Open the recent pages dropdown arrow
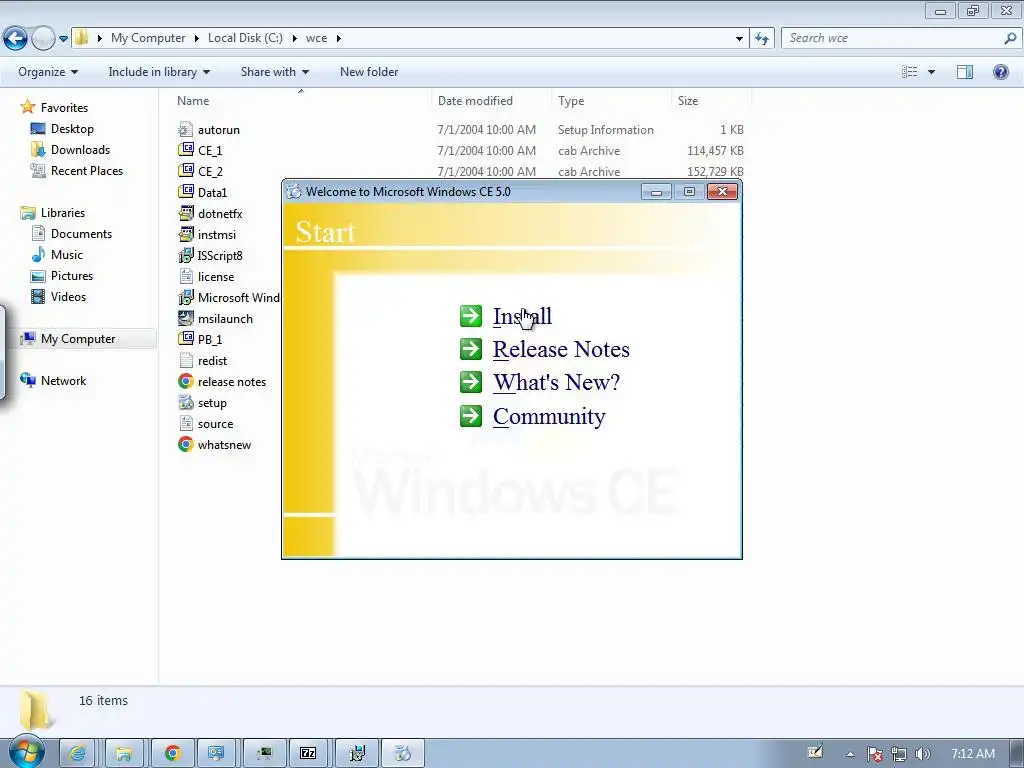This screenshot has width=1024, height=768. (63, 39)
